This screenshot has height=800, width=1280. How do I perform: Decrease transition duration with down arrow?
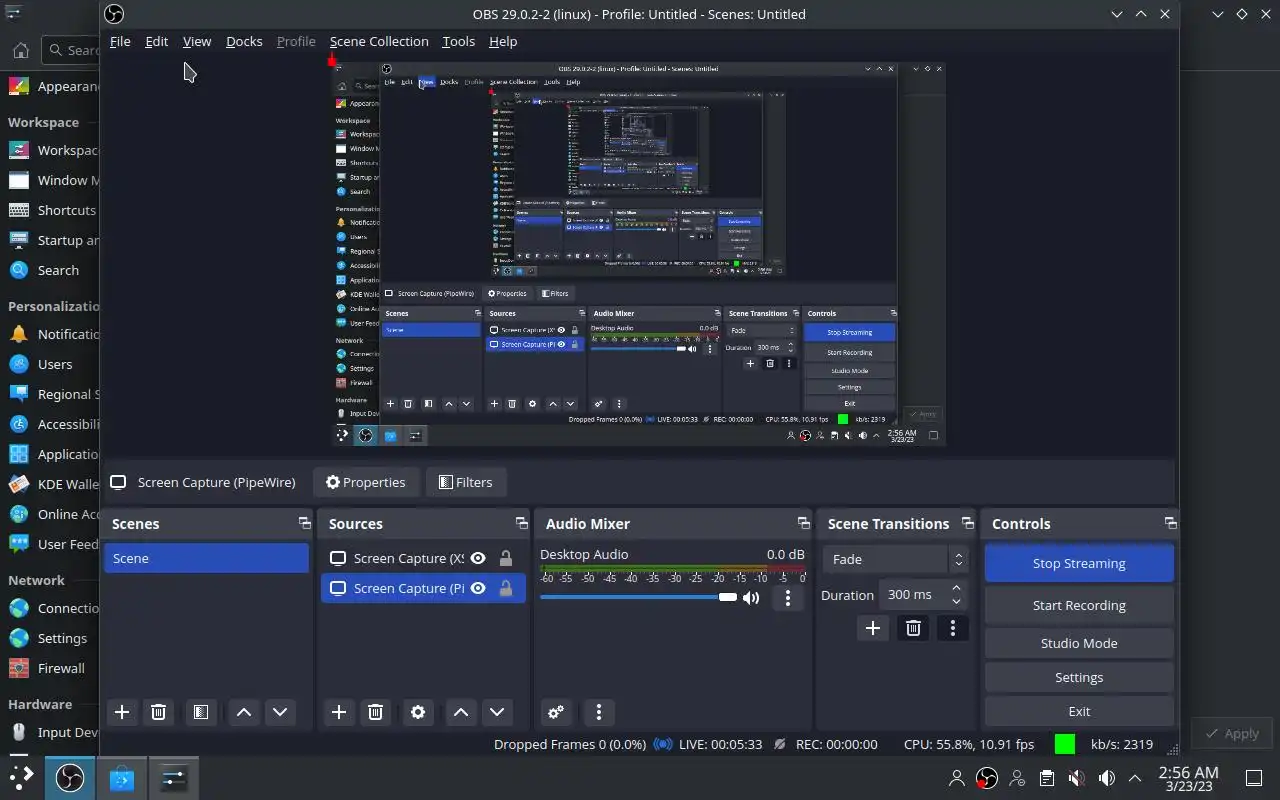(957, 601)
